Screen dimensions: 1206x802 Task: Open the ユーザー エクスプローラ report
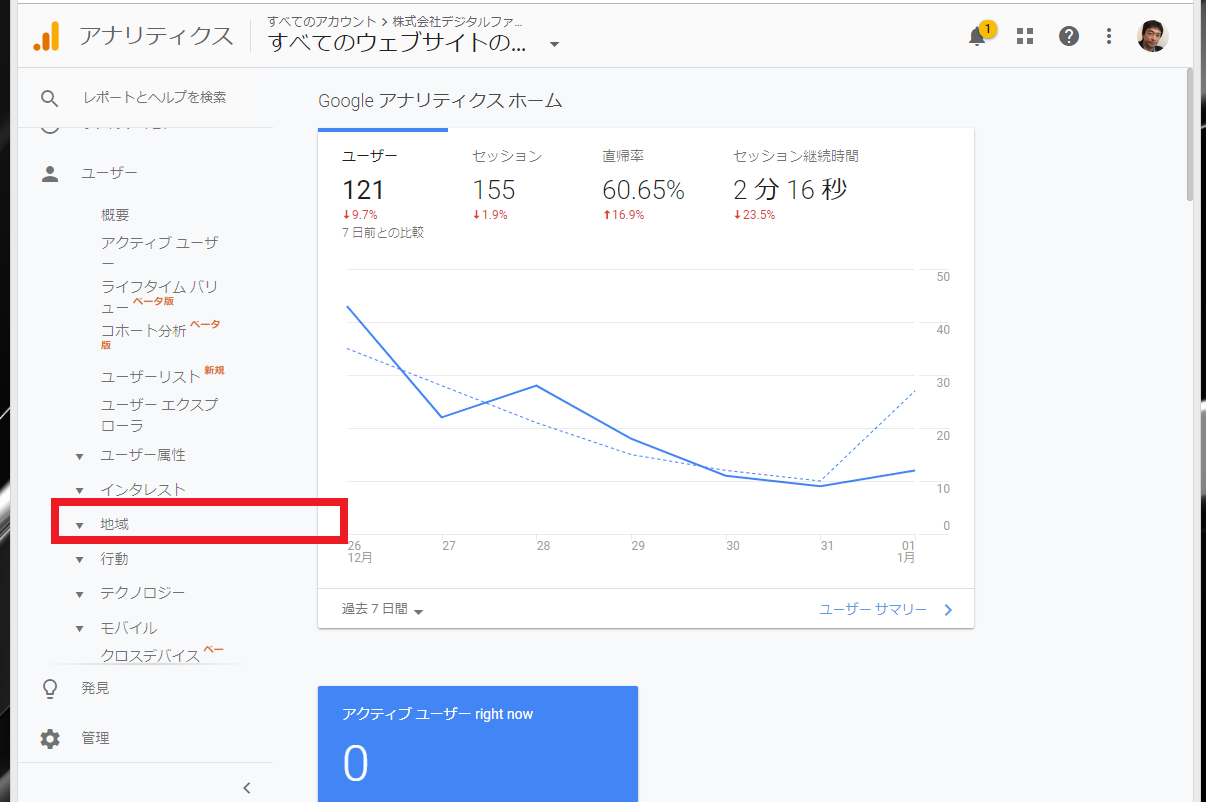click(x=159, y=415)
